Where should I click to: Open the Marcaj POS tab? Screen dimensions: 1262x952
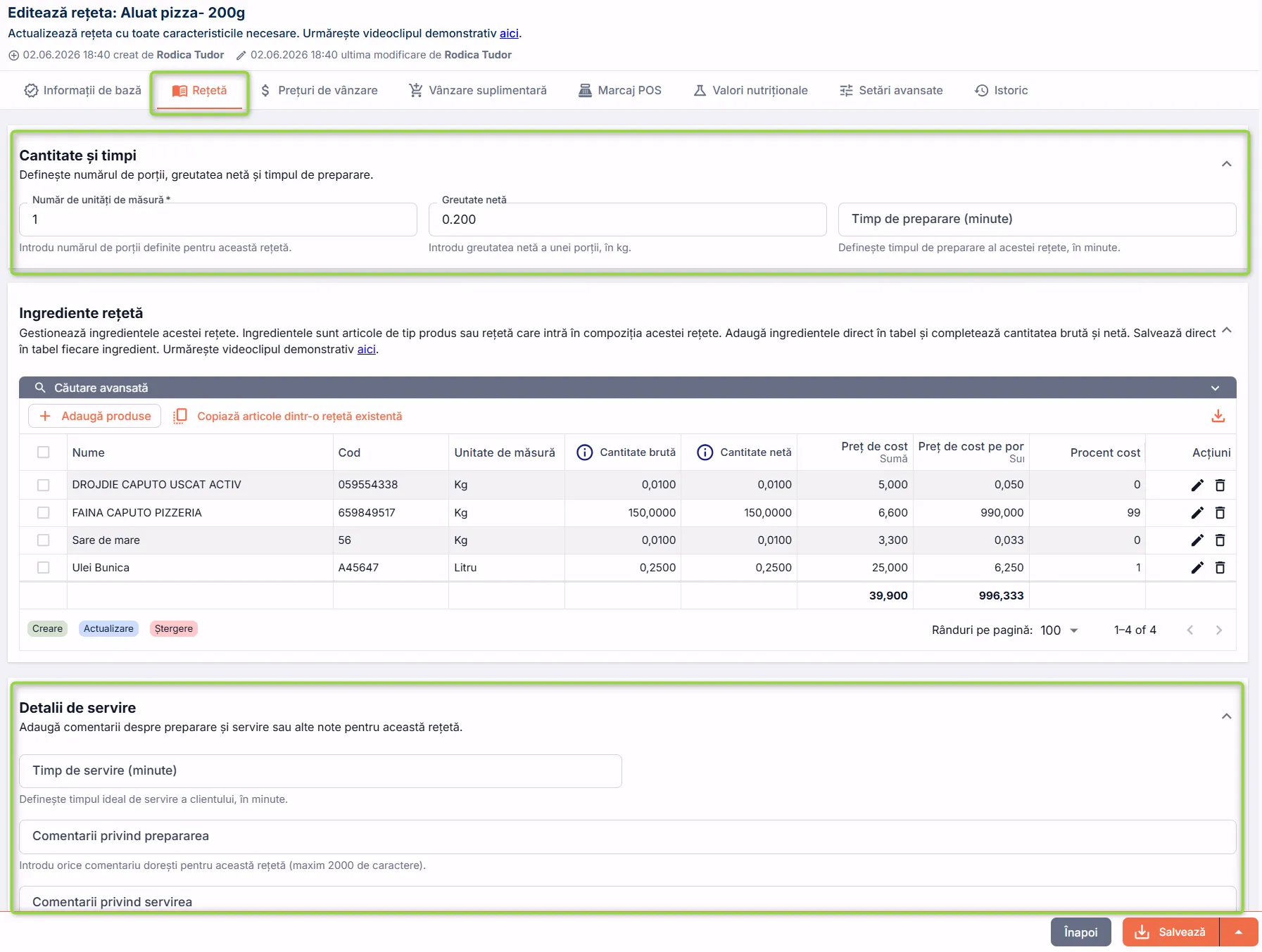(x=620, y=90)
